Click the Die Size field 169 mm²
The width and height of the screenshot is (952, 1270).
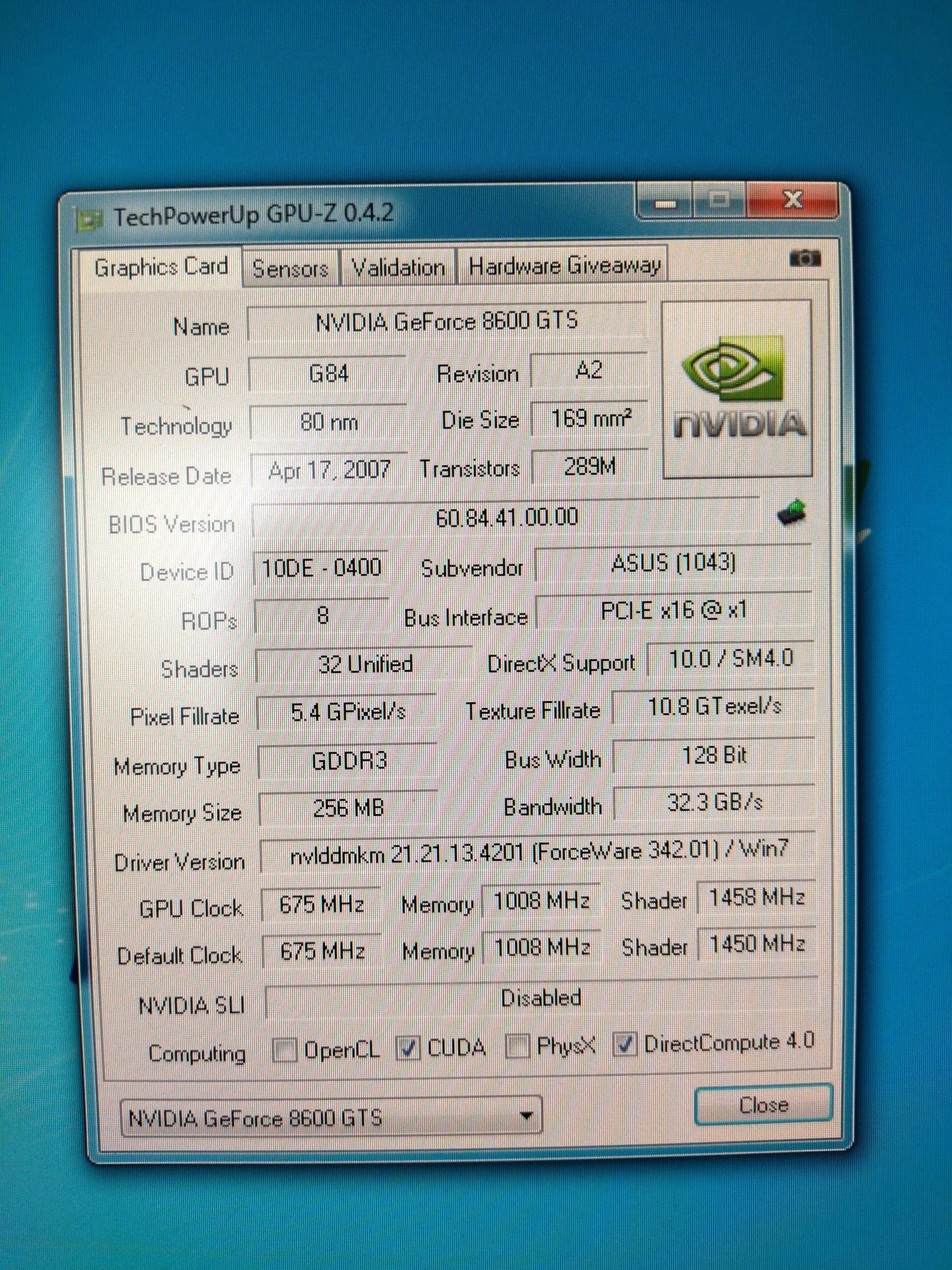[590, 418]
